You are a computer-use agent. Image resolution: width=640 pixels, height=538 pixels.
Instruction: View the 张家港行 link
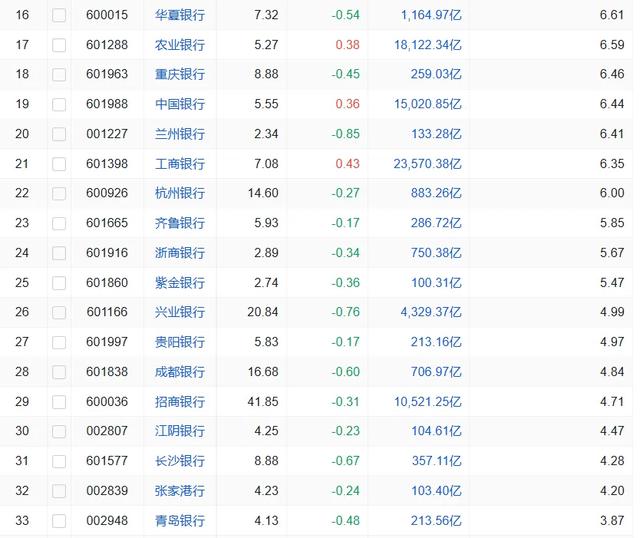(x=180, y=491)
